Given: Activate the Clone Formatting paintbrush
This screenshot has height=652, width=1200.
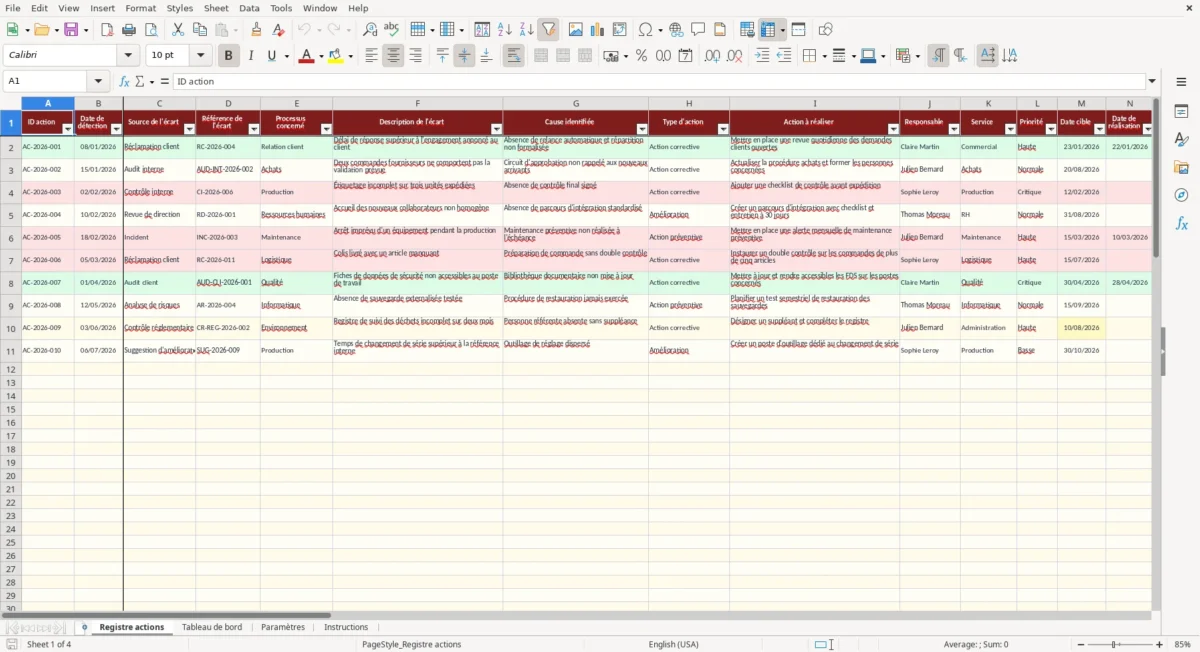Looking at the screenshot, I should point(257,30).
